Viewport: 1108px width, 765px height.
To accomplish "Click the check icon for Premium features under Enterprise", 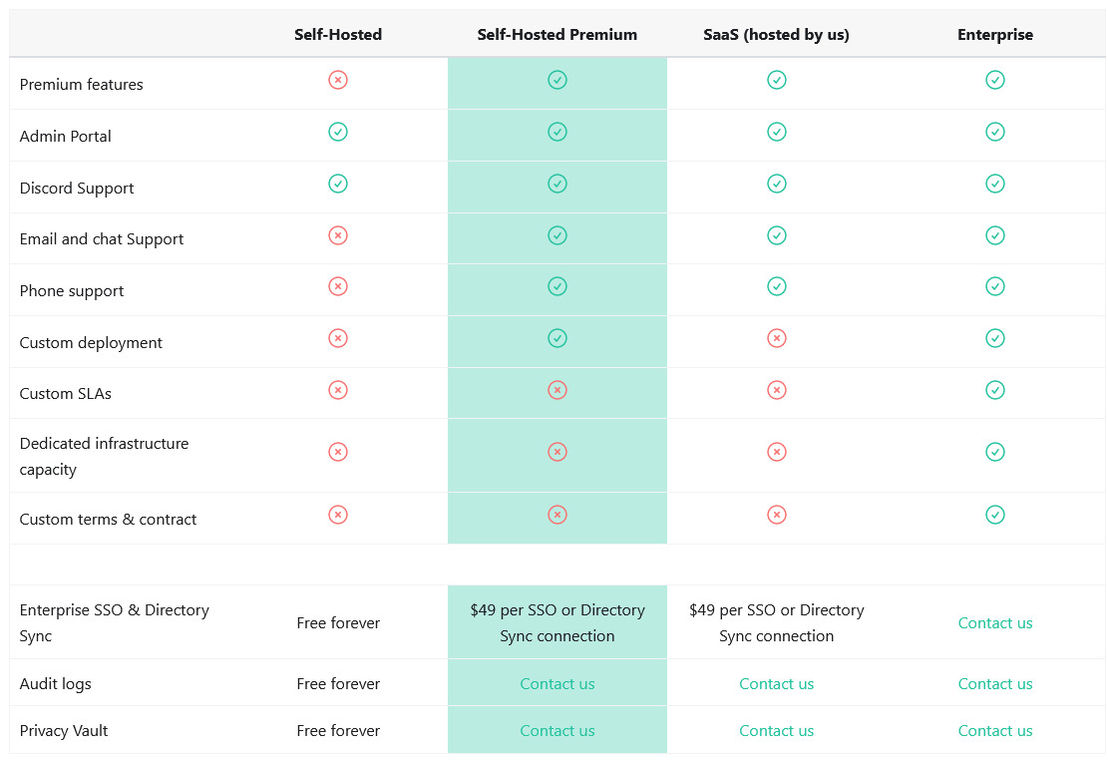I will click(995, 80).
